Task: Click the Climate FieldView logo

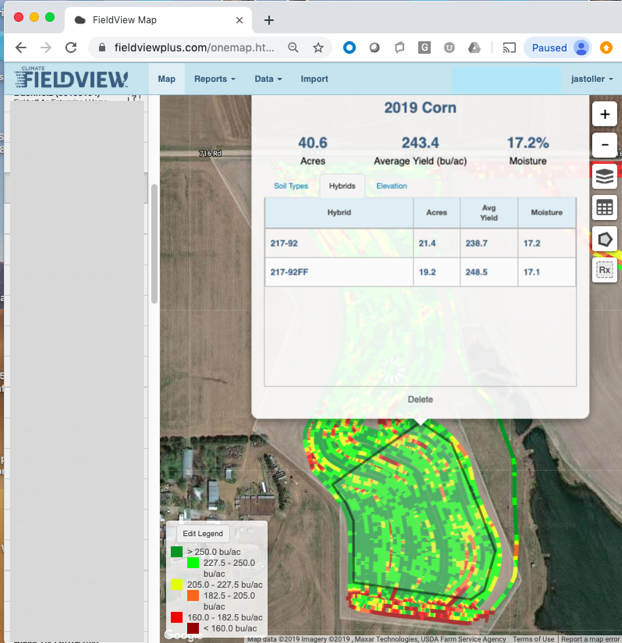Action: tap(71, 77)
